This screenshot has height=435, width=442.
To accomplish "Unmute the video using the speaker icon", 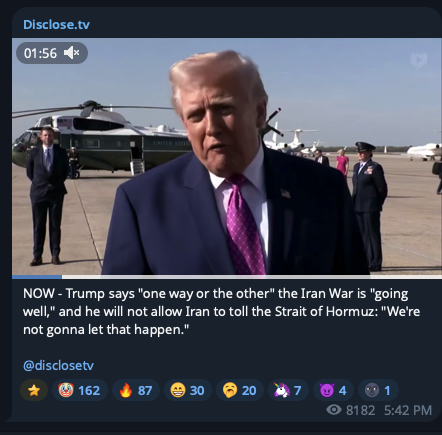I will (x=72, y=53).
